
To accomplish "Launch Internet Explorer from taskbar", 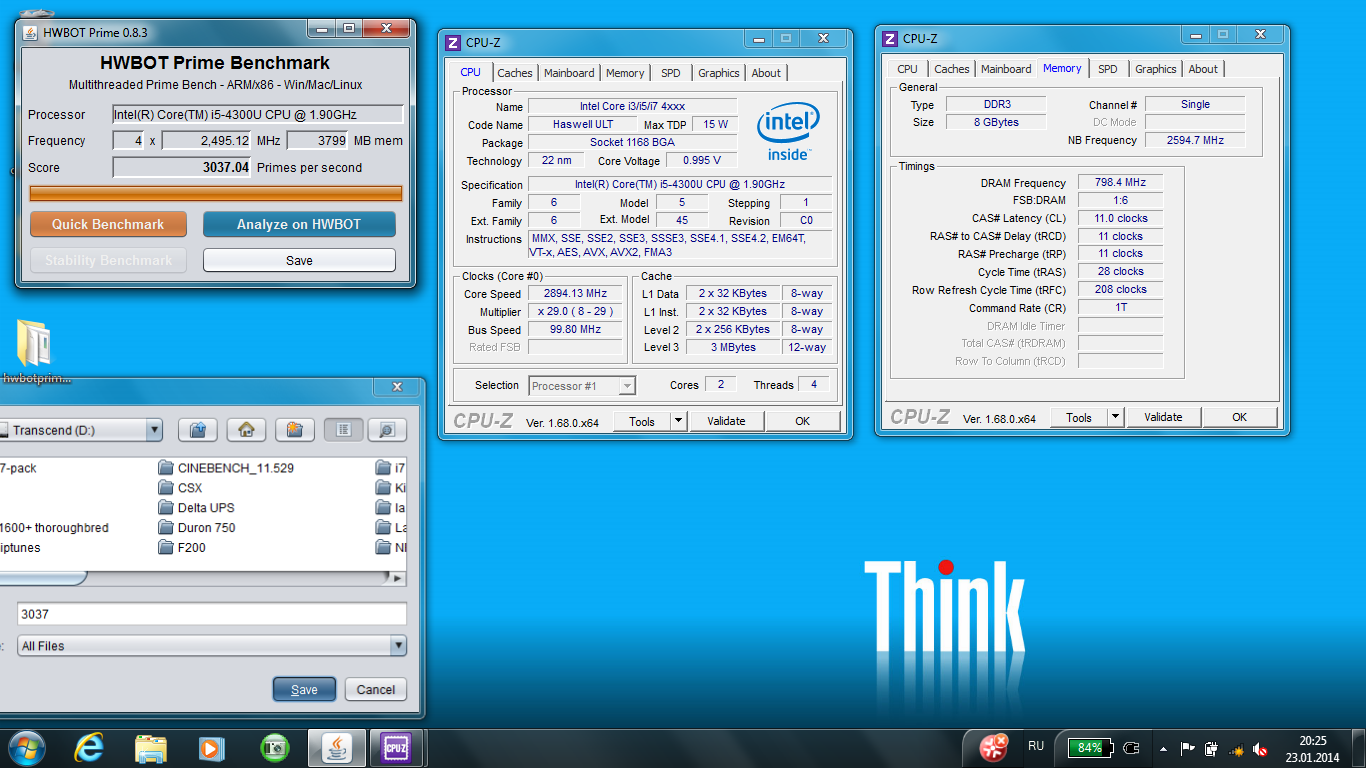I will click(x=90, y=748).
